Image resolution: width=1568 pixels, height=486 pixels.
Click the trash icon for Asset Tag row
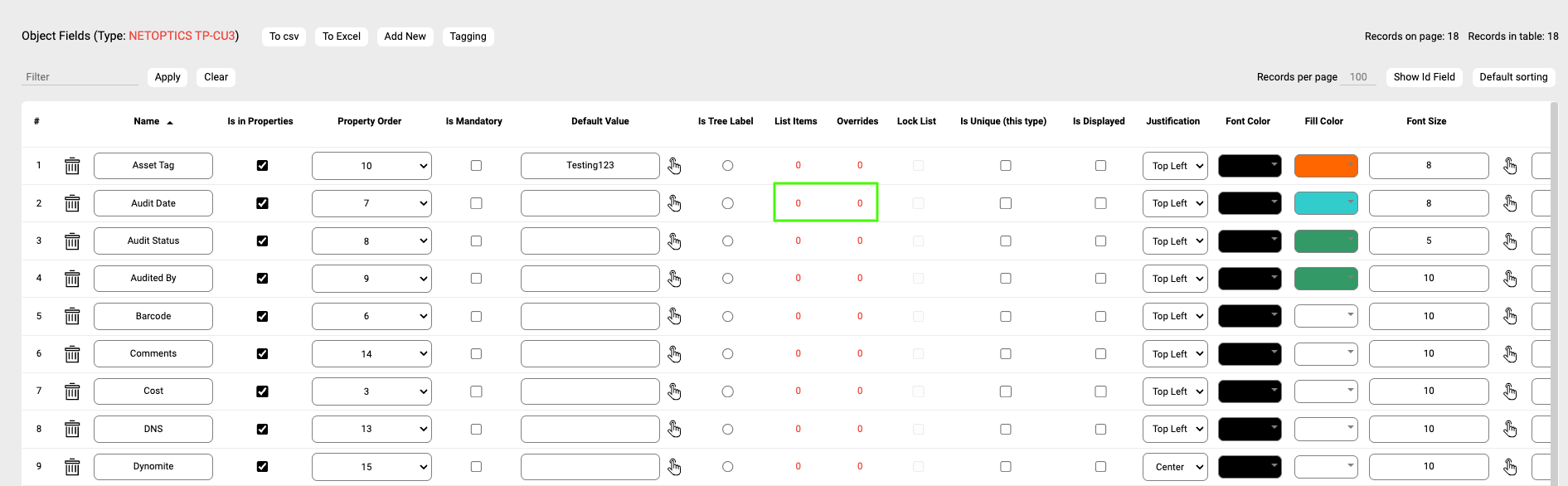coord(72,166)
